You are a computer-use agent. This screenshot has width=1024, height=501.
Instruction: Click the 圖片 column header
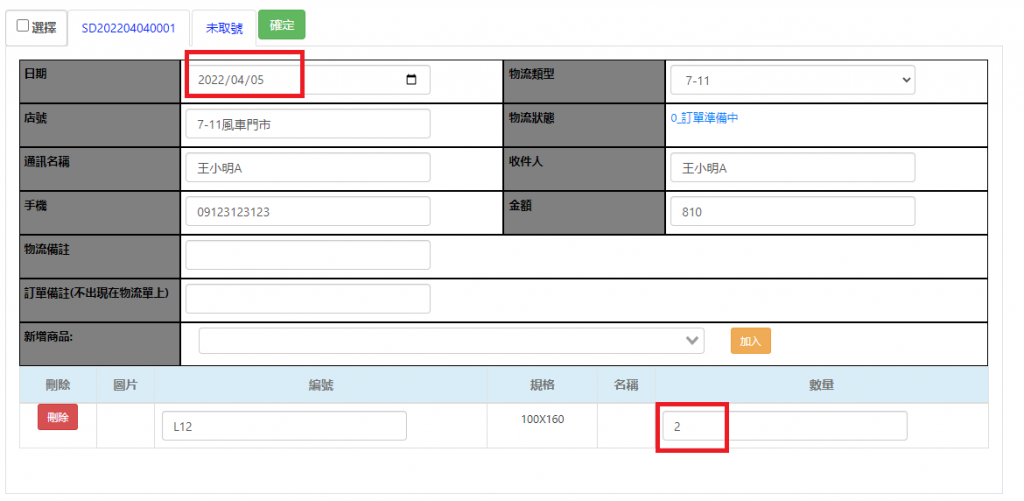point(125,385)
